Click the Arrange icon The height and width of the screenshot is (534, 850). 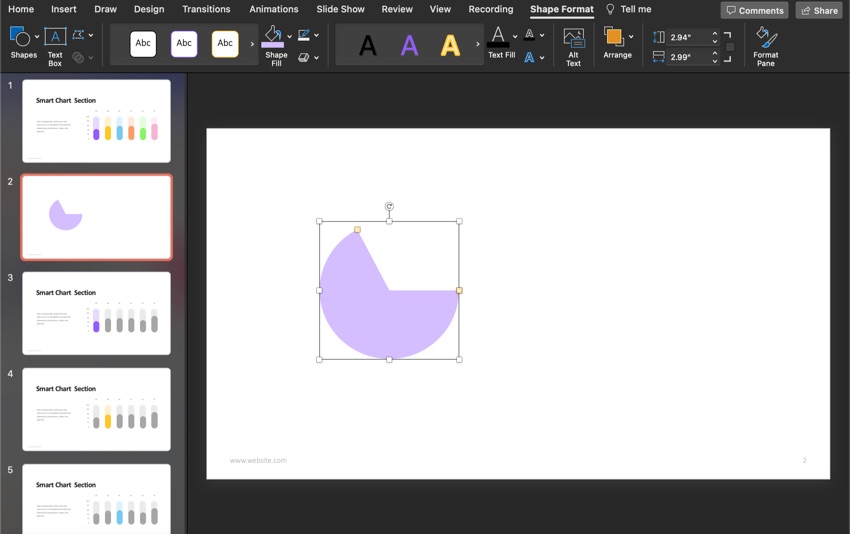(613, 37)
